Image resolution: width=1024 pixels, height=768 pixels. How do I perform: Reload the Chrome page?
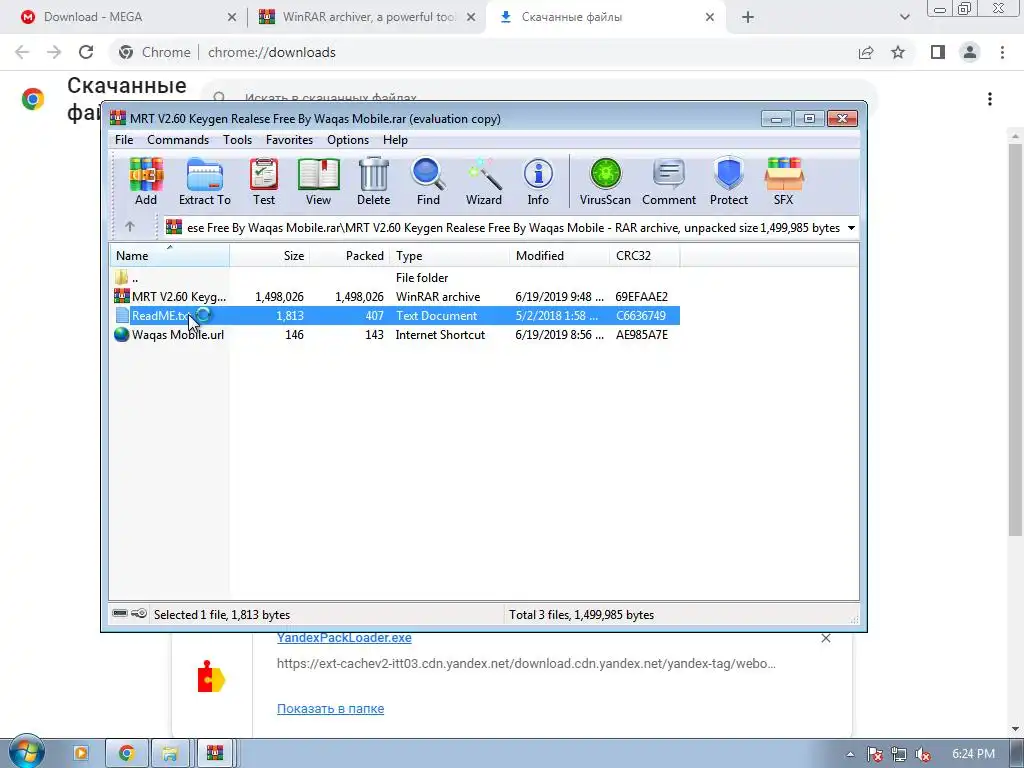click(x=86, y=52)
